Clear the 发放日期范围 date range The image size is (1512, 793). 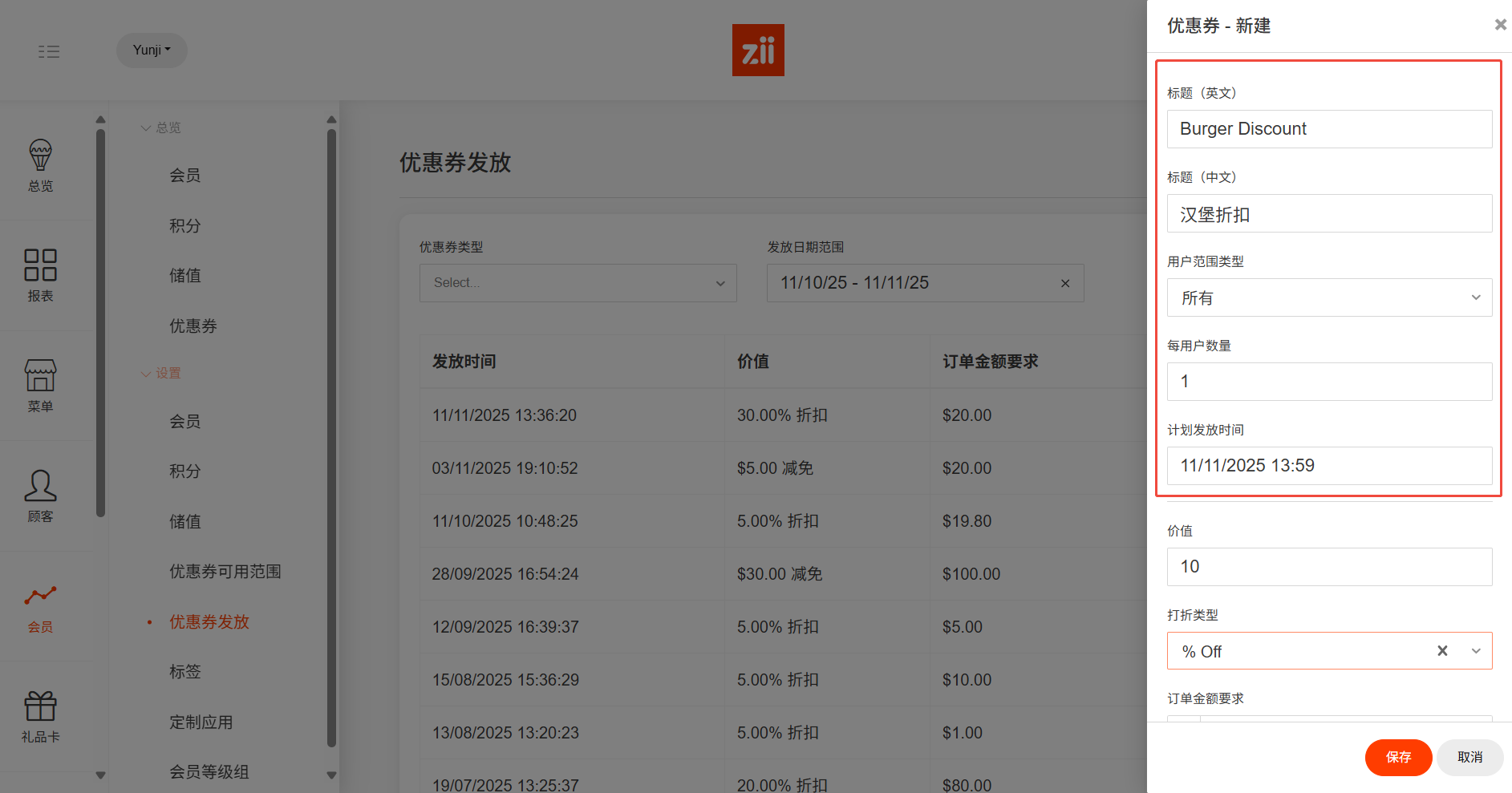tap(1065, 283)
